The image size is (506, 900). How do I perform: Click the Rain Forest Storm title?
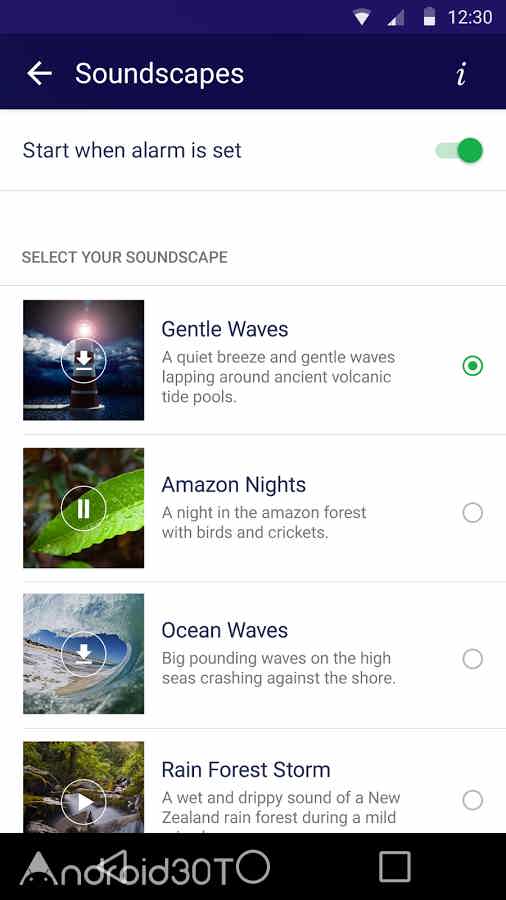[246, 770]
